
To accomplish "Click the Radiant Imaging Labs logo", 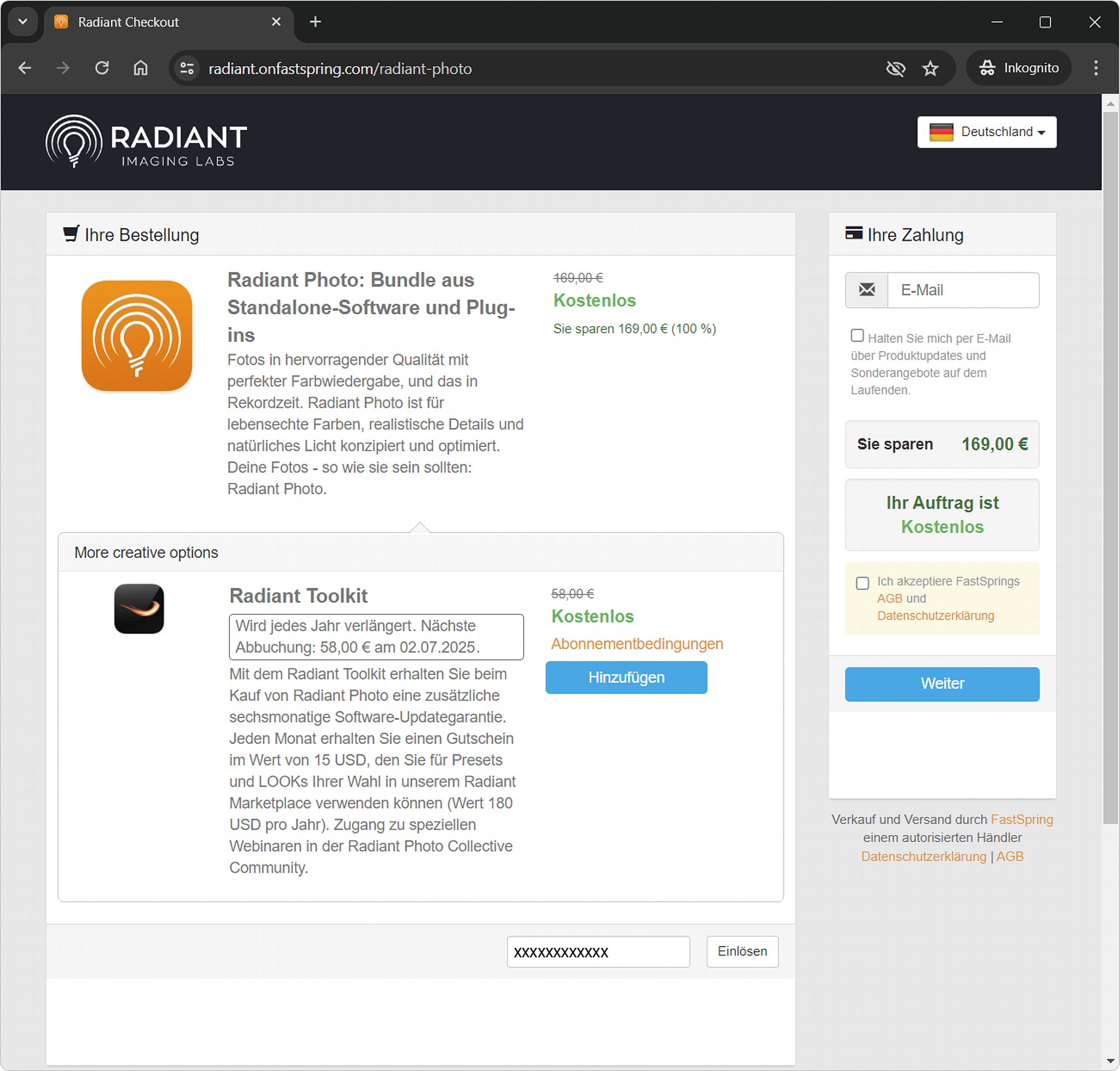I will coord(146,141).
